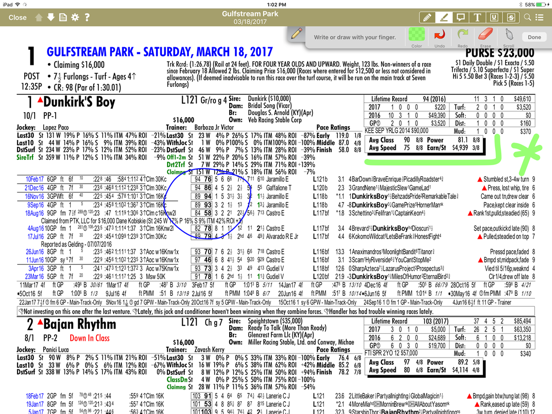Image resolution: width=552 pixels, height=414 pixels.
Task: Tap the up arrow navigation icon
Action: [39, 17]
